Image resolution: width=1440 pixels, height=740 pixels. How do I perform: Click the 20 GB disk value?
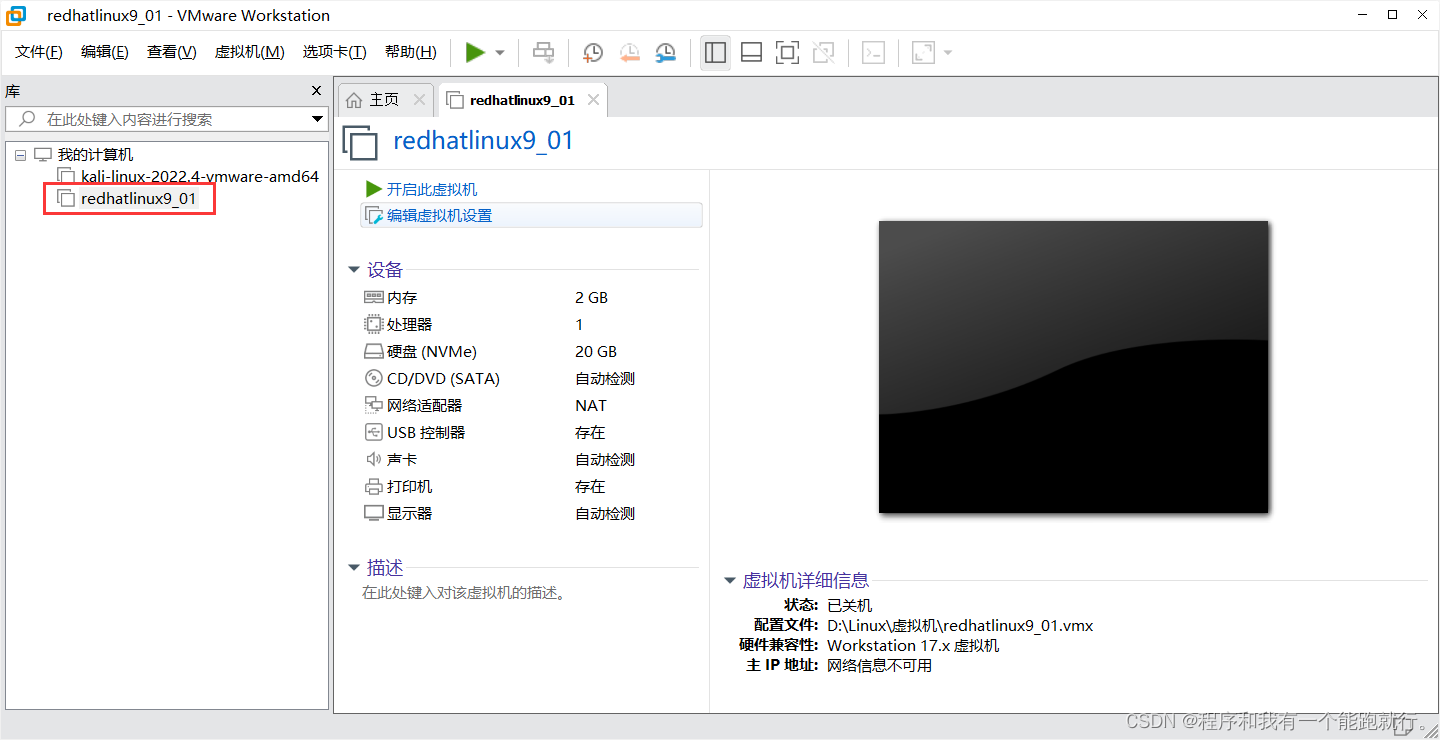pos(596,352)
